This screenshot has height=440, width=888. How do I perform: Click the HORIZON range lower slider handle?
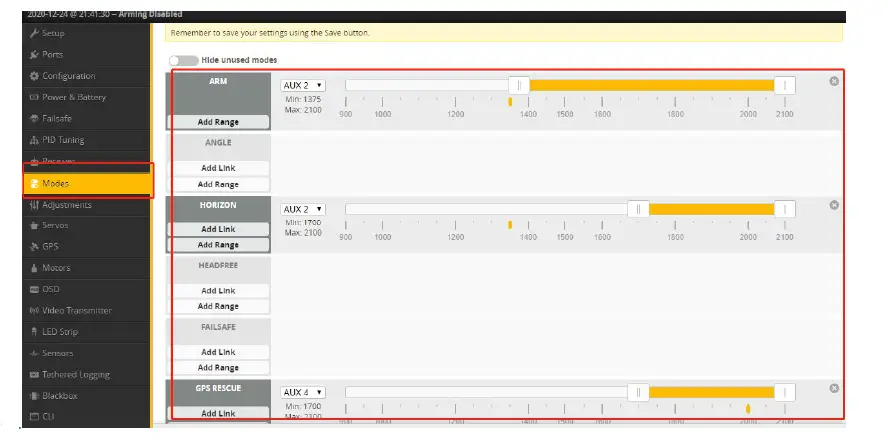(638, 209)
